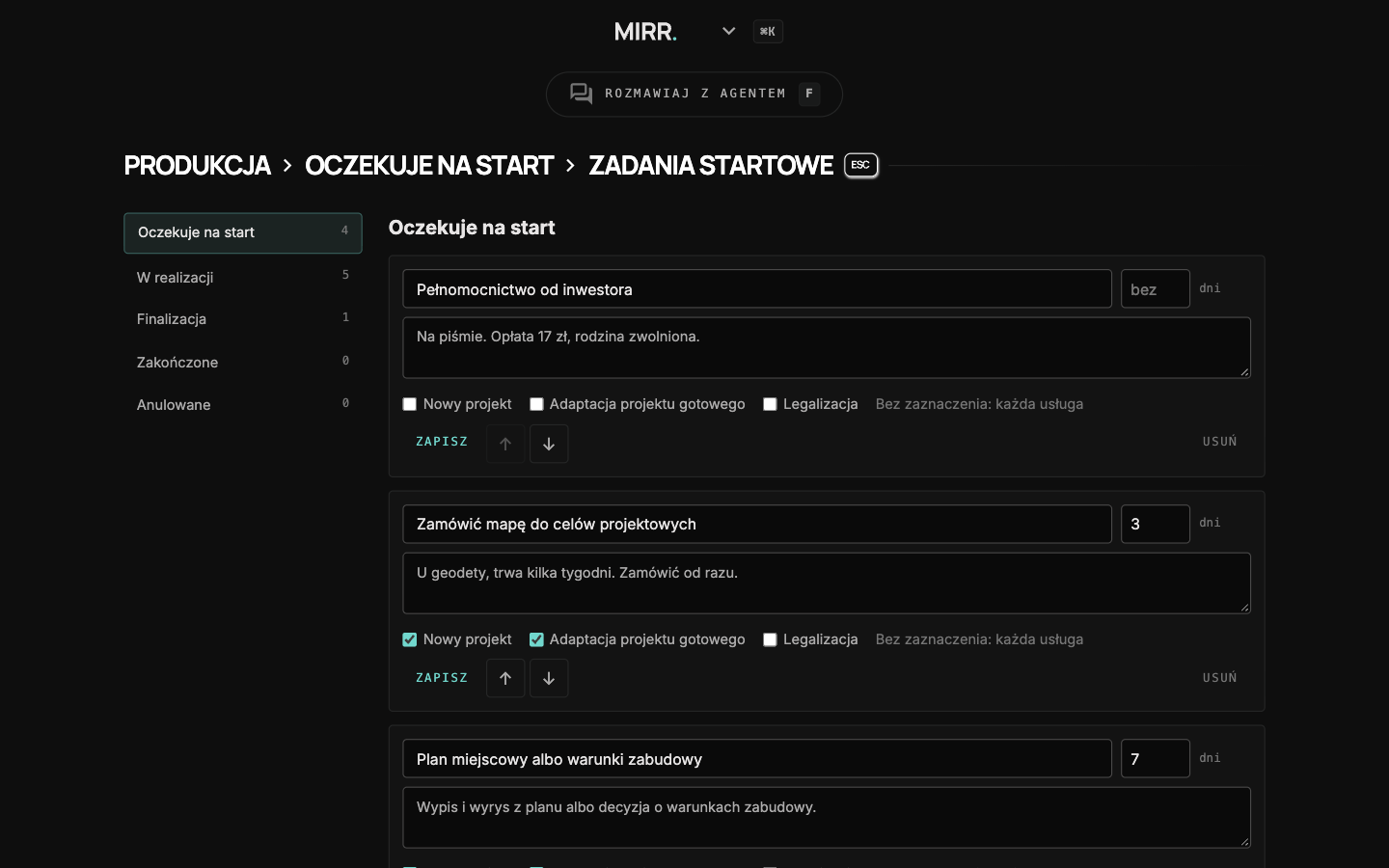This screenshot has height=868, width=1389.
Task: Uncheck Adaptacja projektu gotowego for Zamówić mapę
Action: [x=536, y=639]
